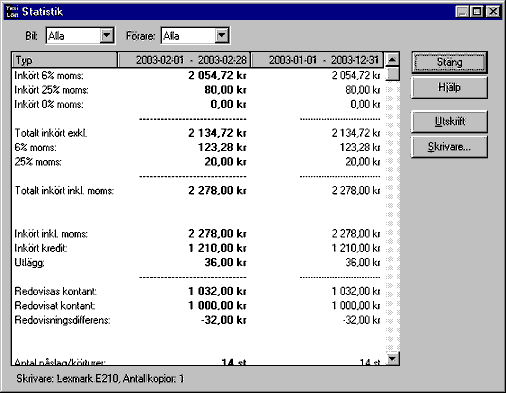Click the bold 123,28 kr value

pos(222,147)
